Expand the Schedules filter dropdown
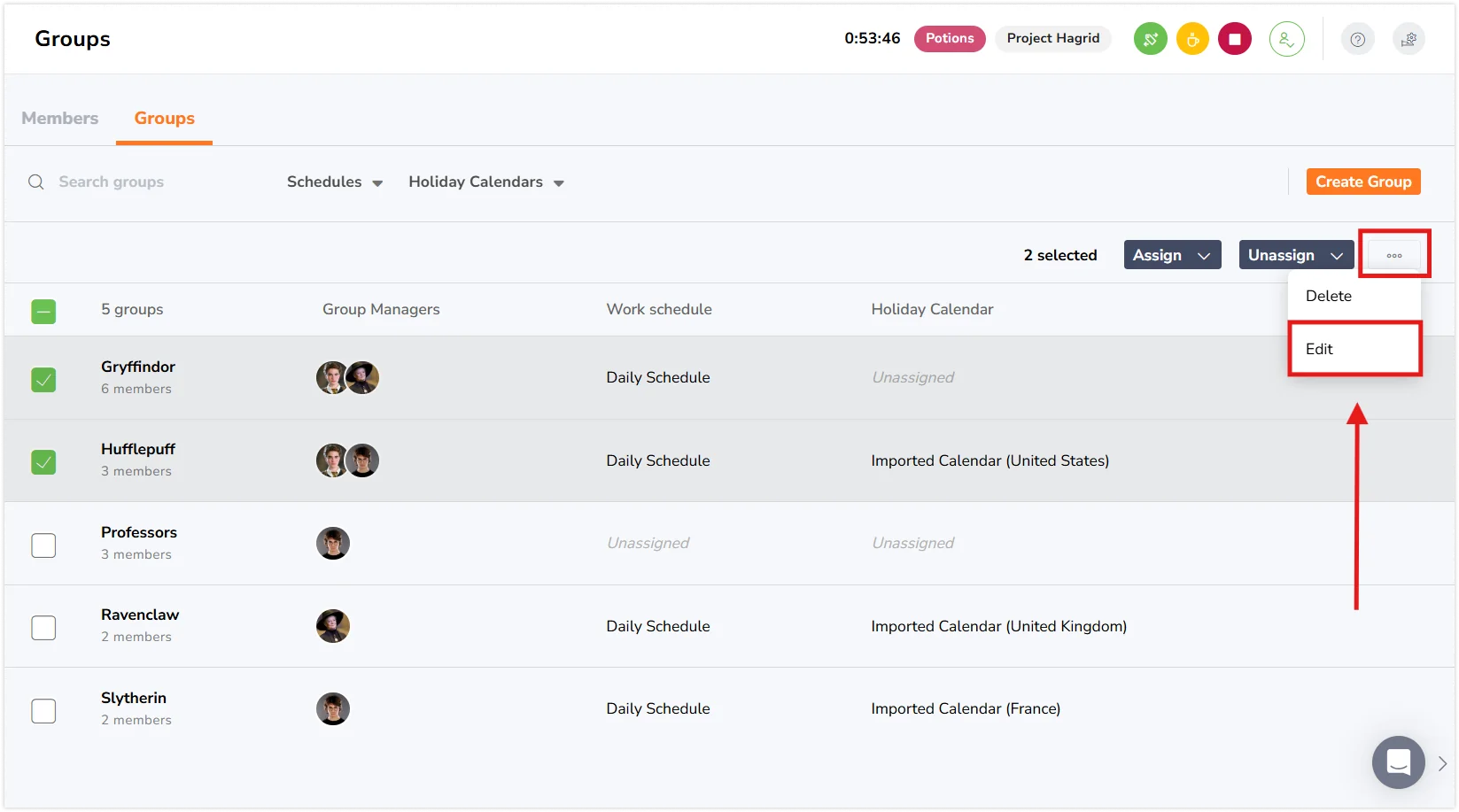 [x=335, y=182]
